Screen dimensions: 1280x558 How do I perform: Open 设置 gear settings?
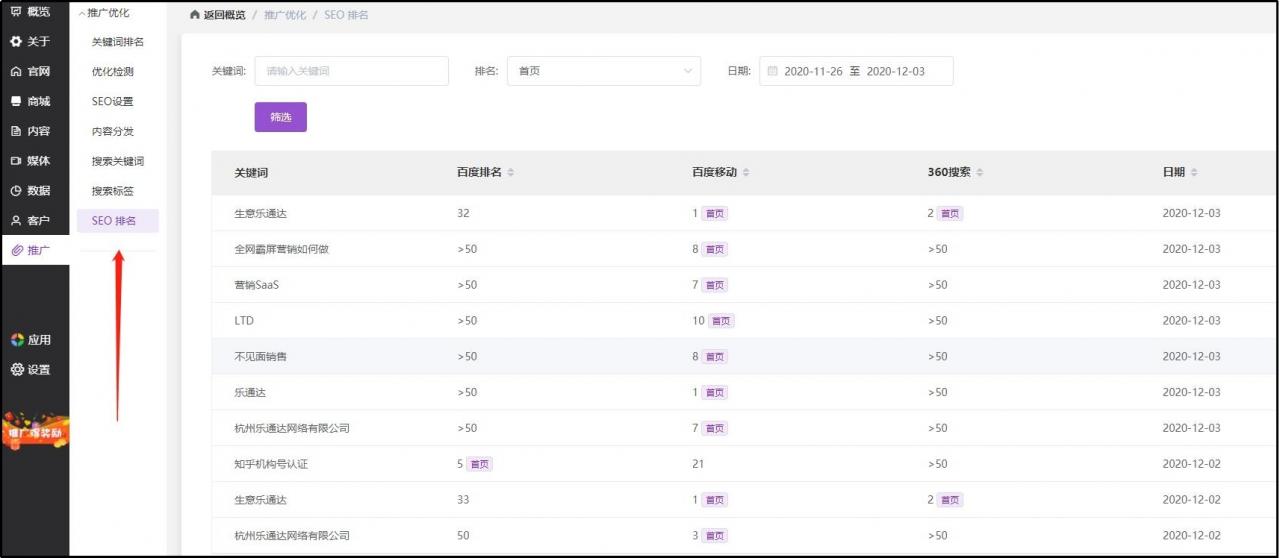(x=30, y=370)
